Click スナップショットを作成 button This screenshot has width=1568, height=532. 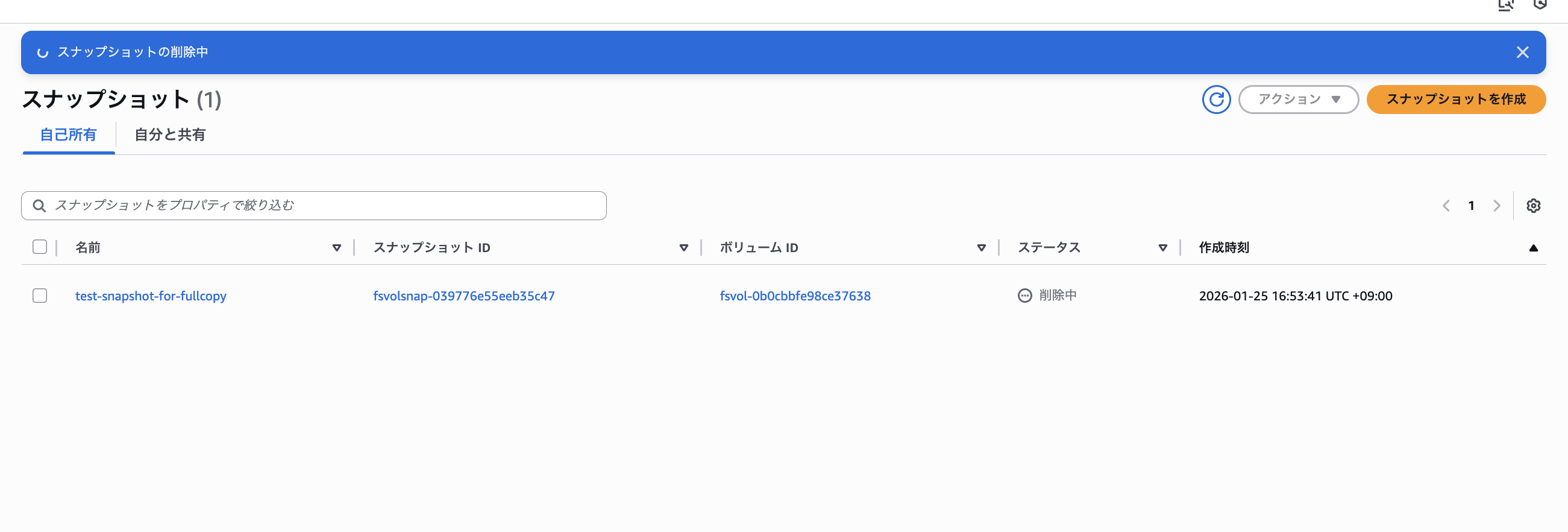[1455, 100]
